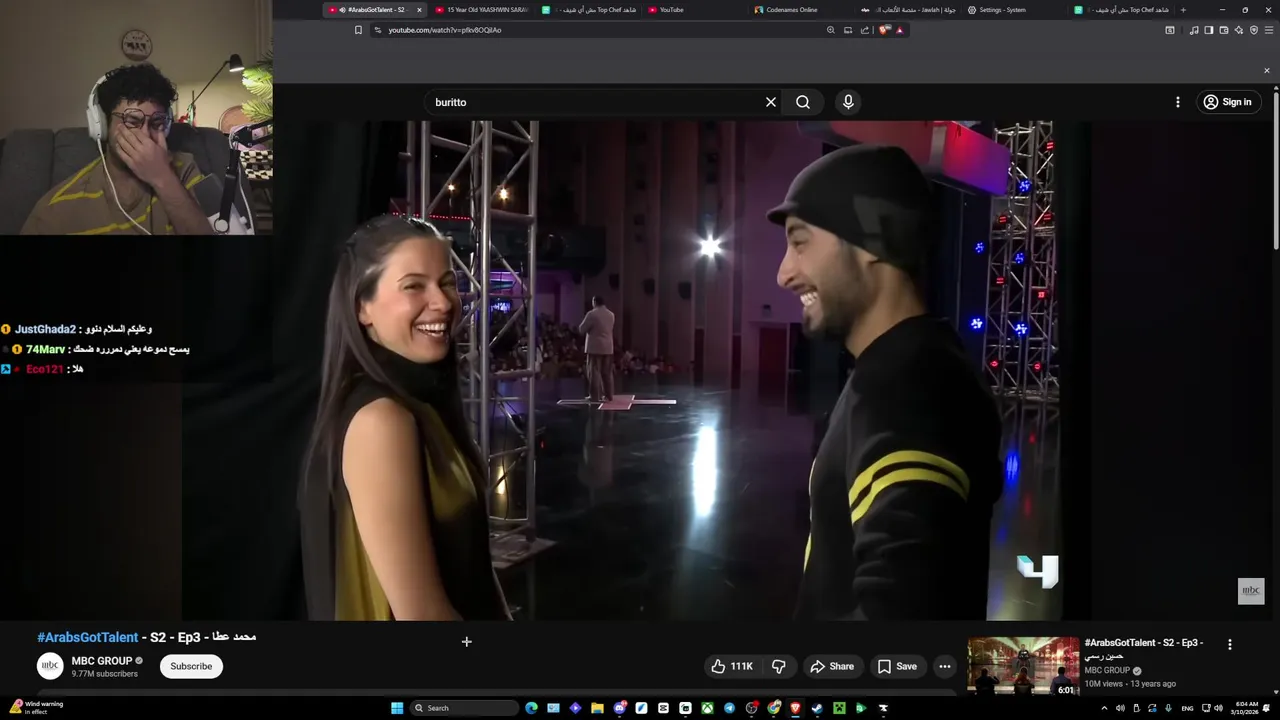The width and height of the screenshot is (1280, 720).
Task: Open CapCut from taskbar
Action: 663,708
